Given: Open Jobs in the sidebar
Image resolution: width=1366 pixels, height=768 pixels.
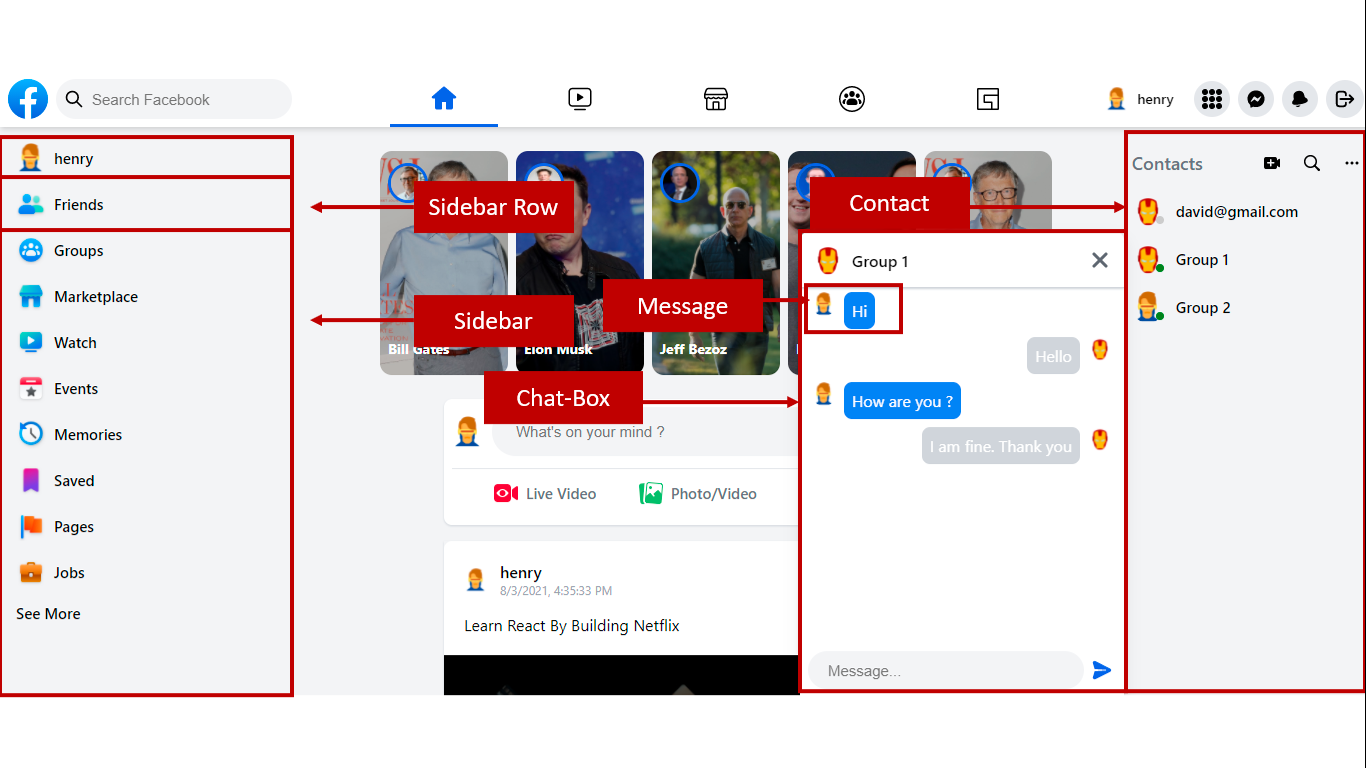Looking at the screenshot, I should point(146,572).
